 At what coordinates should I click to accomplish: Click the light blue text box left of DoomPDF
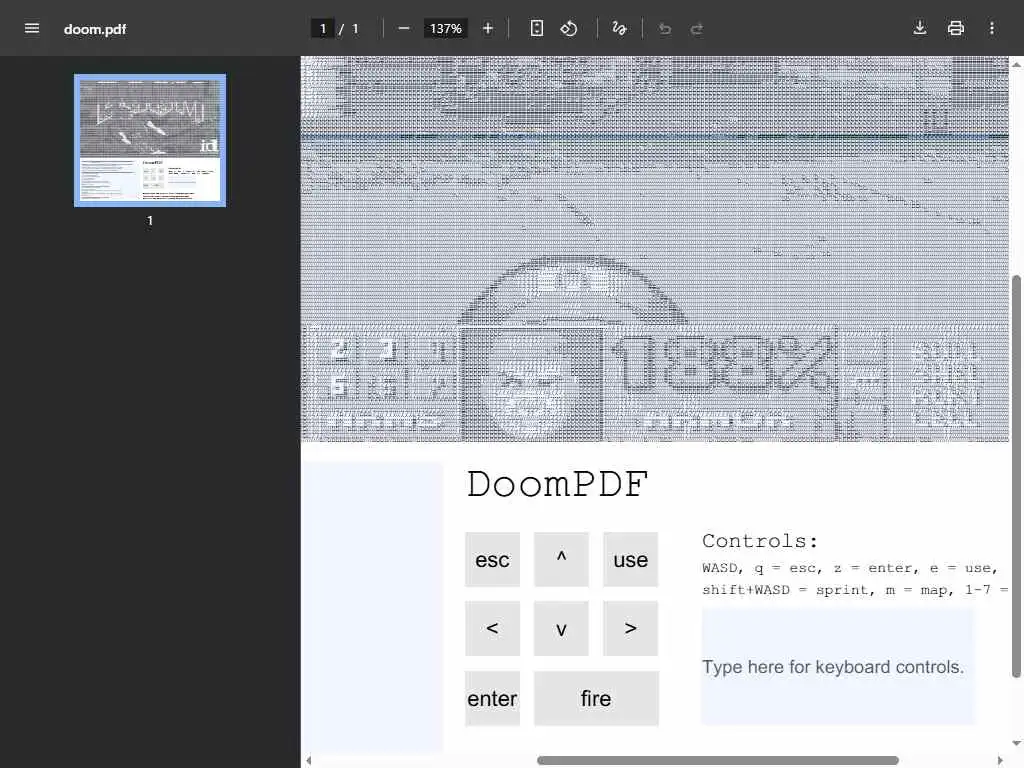[x=372, y=607]
